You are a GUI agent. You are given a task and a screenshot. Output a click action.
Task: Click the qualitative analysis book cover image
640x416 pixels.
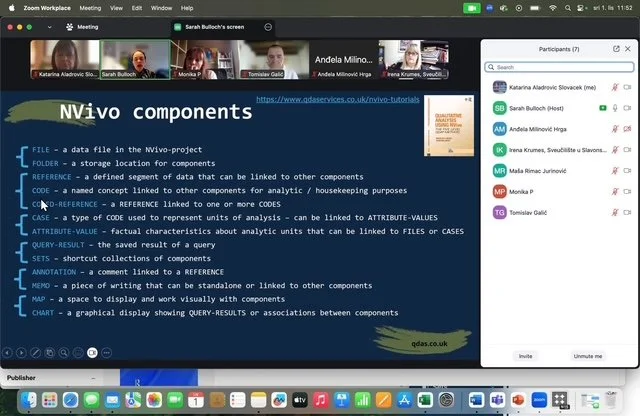(449, 125)
